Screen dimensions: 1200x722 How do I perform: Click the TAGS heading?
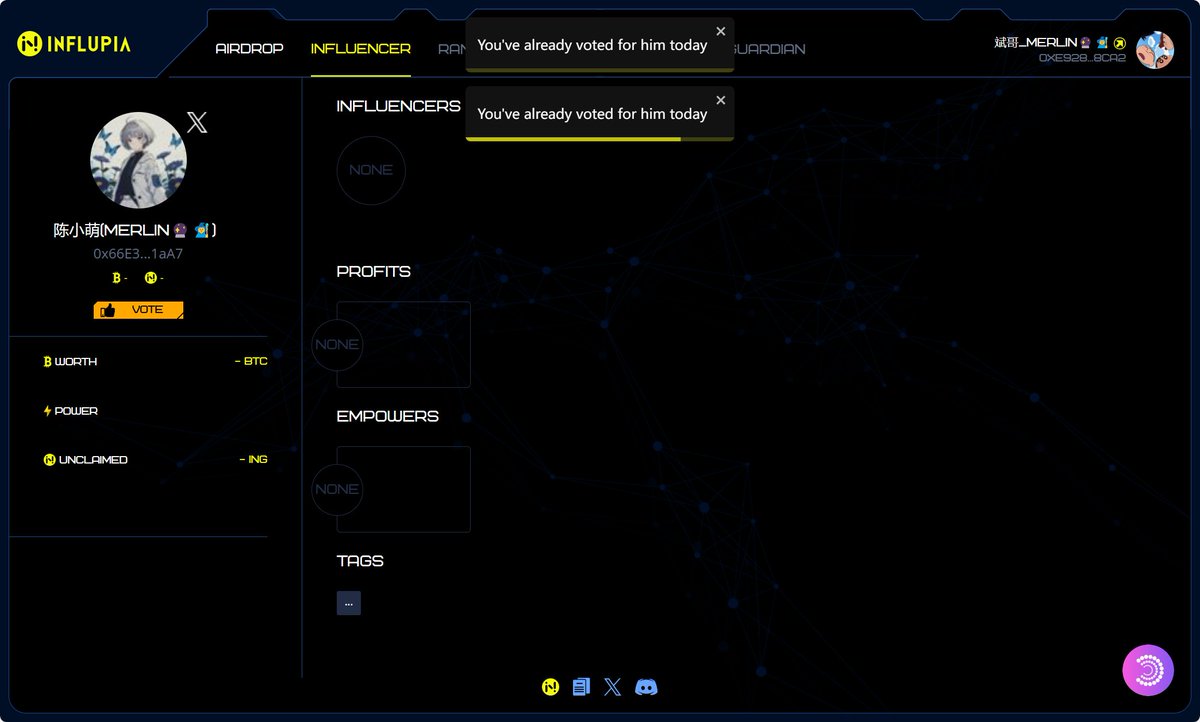[360, 561]
